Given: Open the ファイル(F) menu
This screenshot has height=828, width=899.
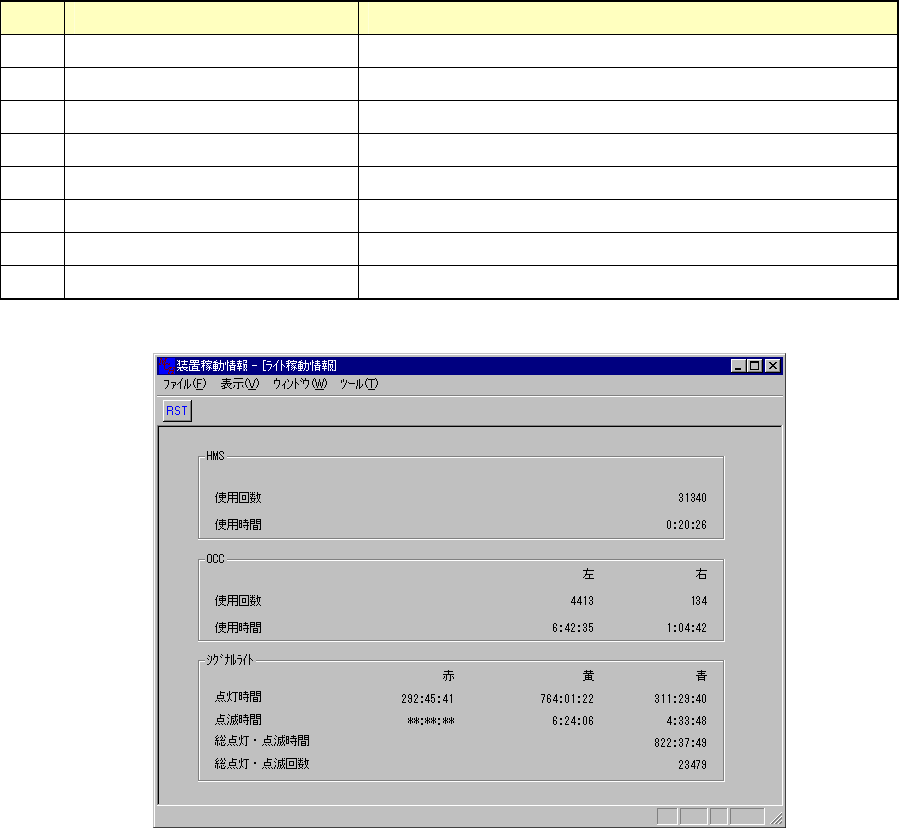Looking at the screenshot, I should coord(184,384).
